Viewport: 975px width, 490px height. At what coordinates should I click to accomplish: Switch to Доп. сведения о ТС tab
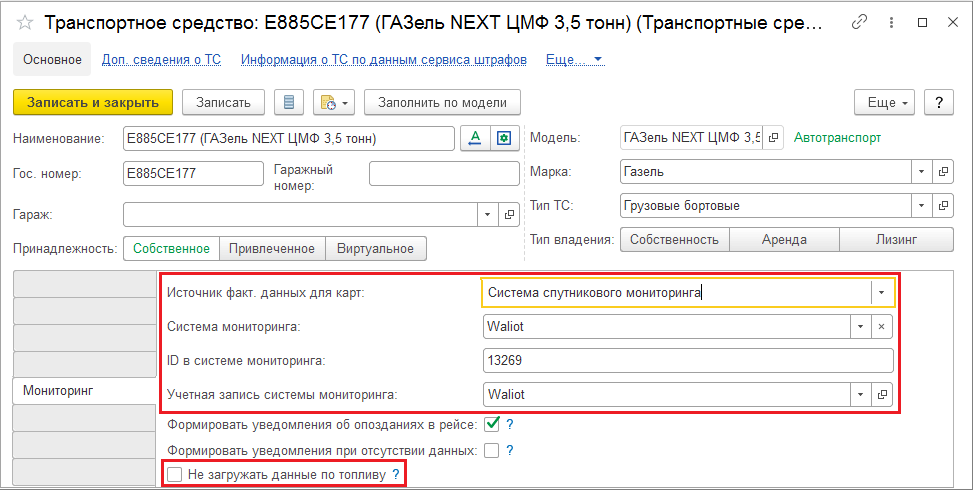click(161, 60)
